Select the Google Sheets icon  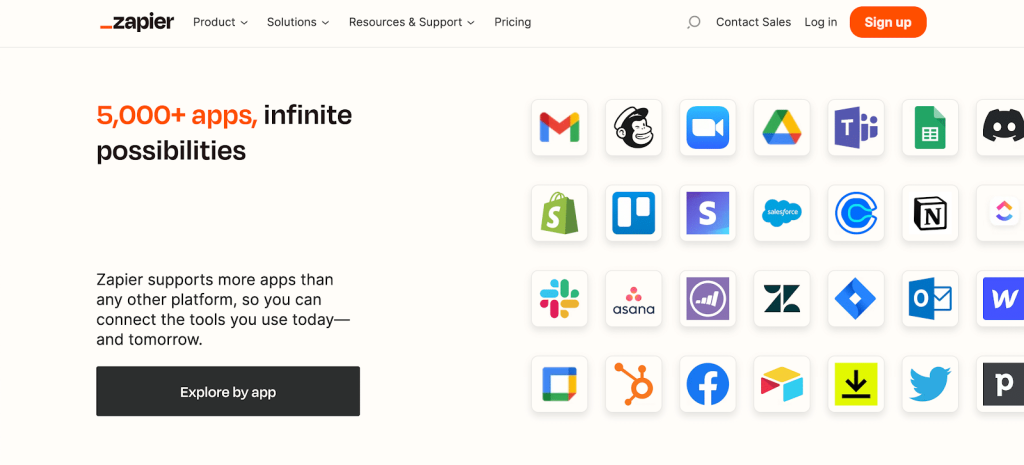(x=930, y=127)
